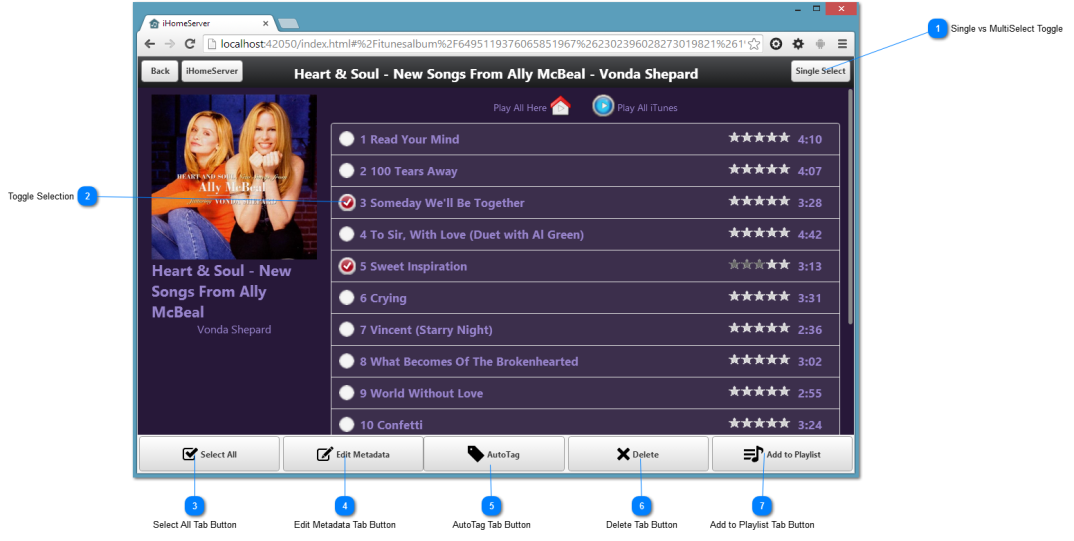Click the iHomeServer header button

coord(212,71)
